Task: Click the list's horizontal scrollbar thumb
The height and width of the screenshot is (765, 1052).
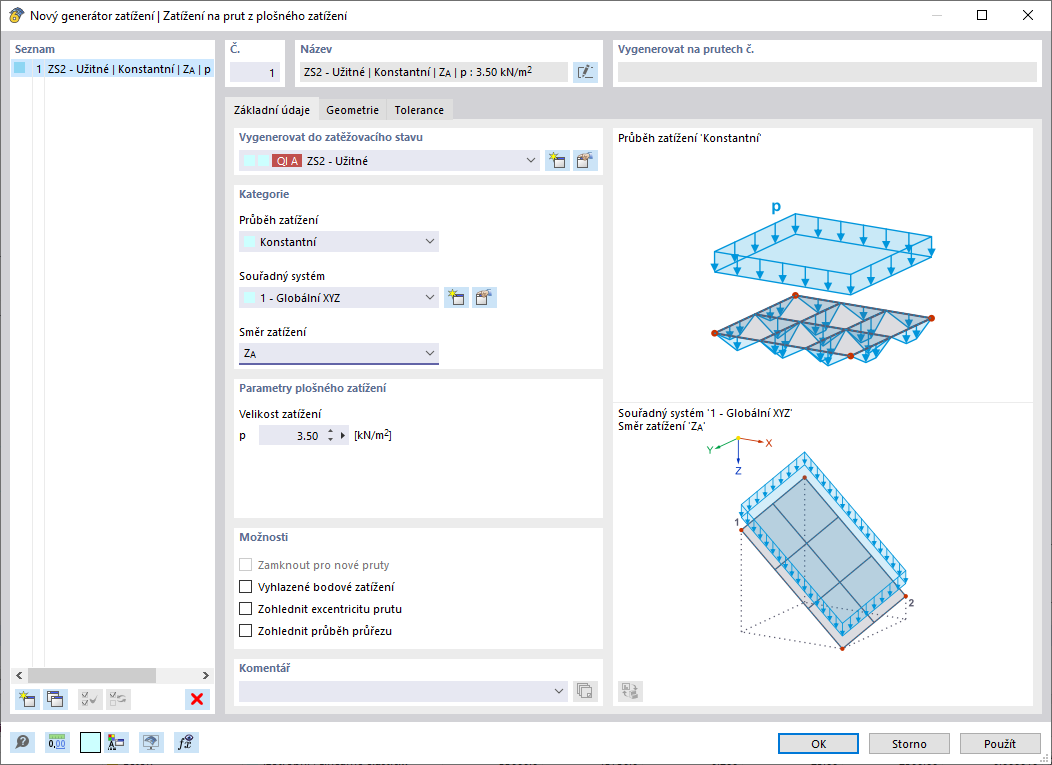Action: [91, 675]
